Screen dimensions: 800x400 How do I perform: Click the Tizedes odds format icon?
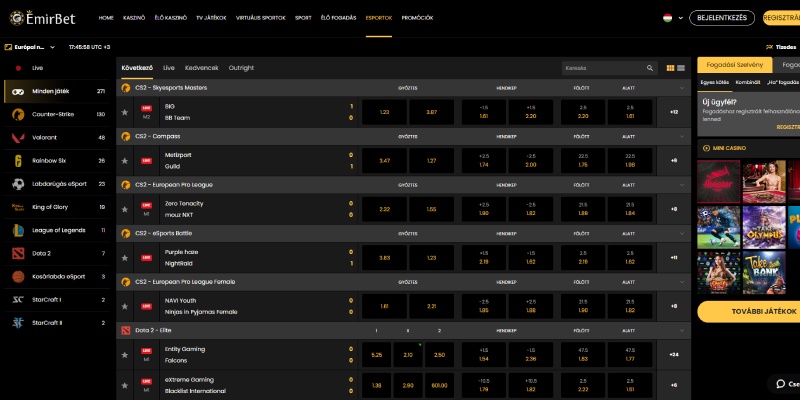coord(769,47)
